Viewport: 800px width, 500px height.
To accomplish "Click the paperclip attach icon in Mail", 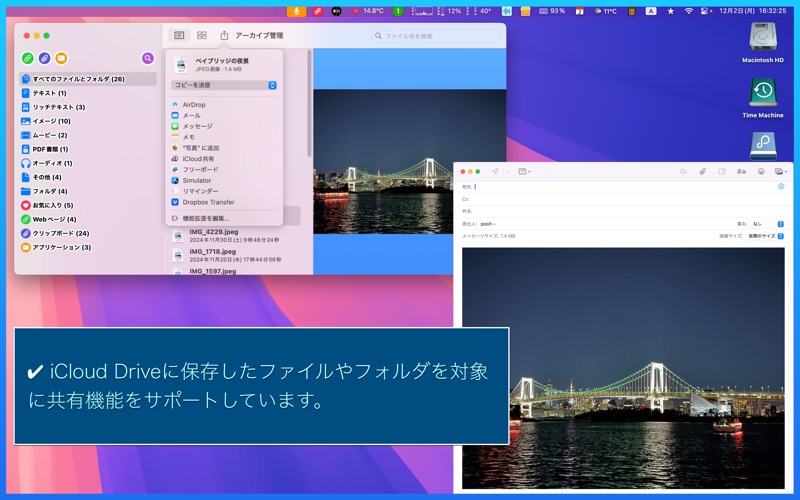I will 703,171.
